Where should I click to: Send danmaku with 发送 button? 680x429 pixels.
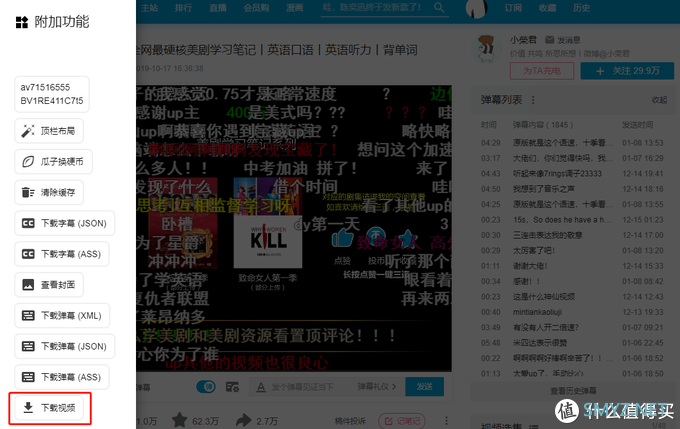(x=424, y=386)
